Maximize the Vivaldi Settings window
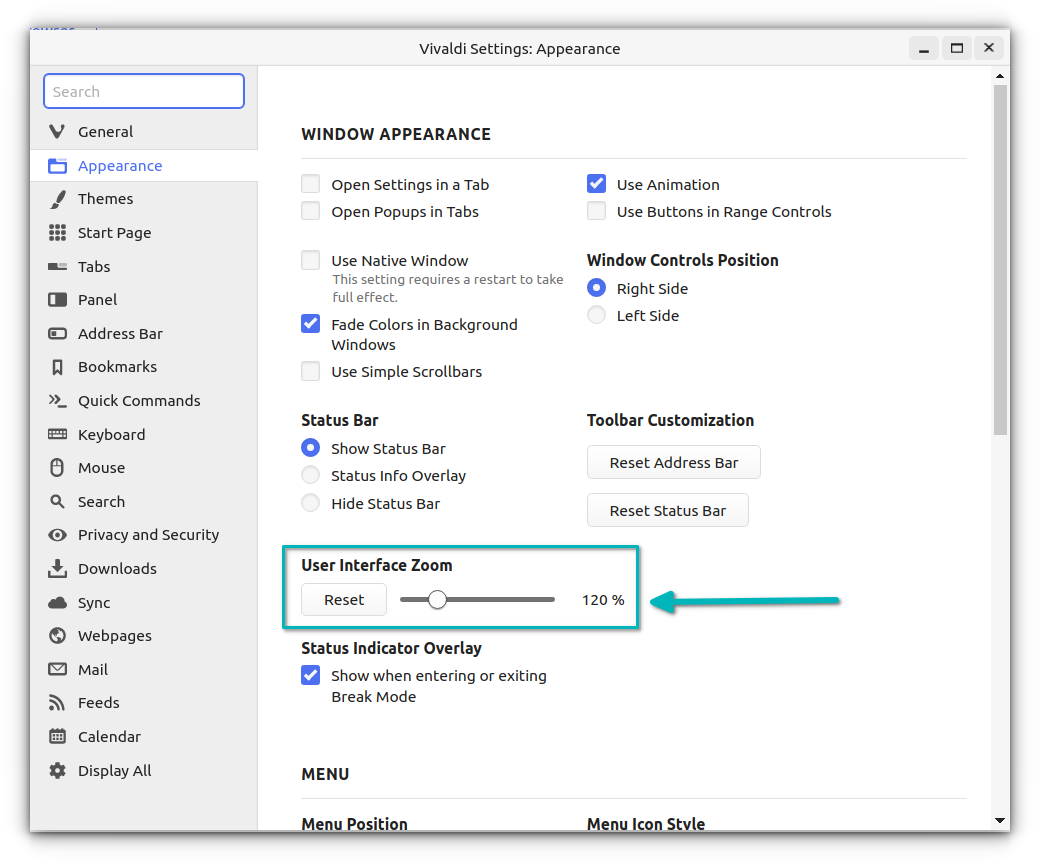 click(x=956, y=48)
